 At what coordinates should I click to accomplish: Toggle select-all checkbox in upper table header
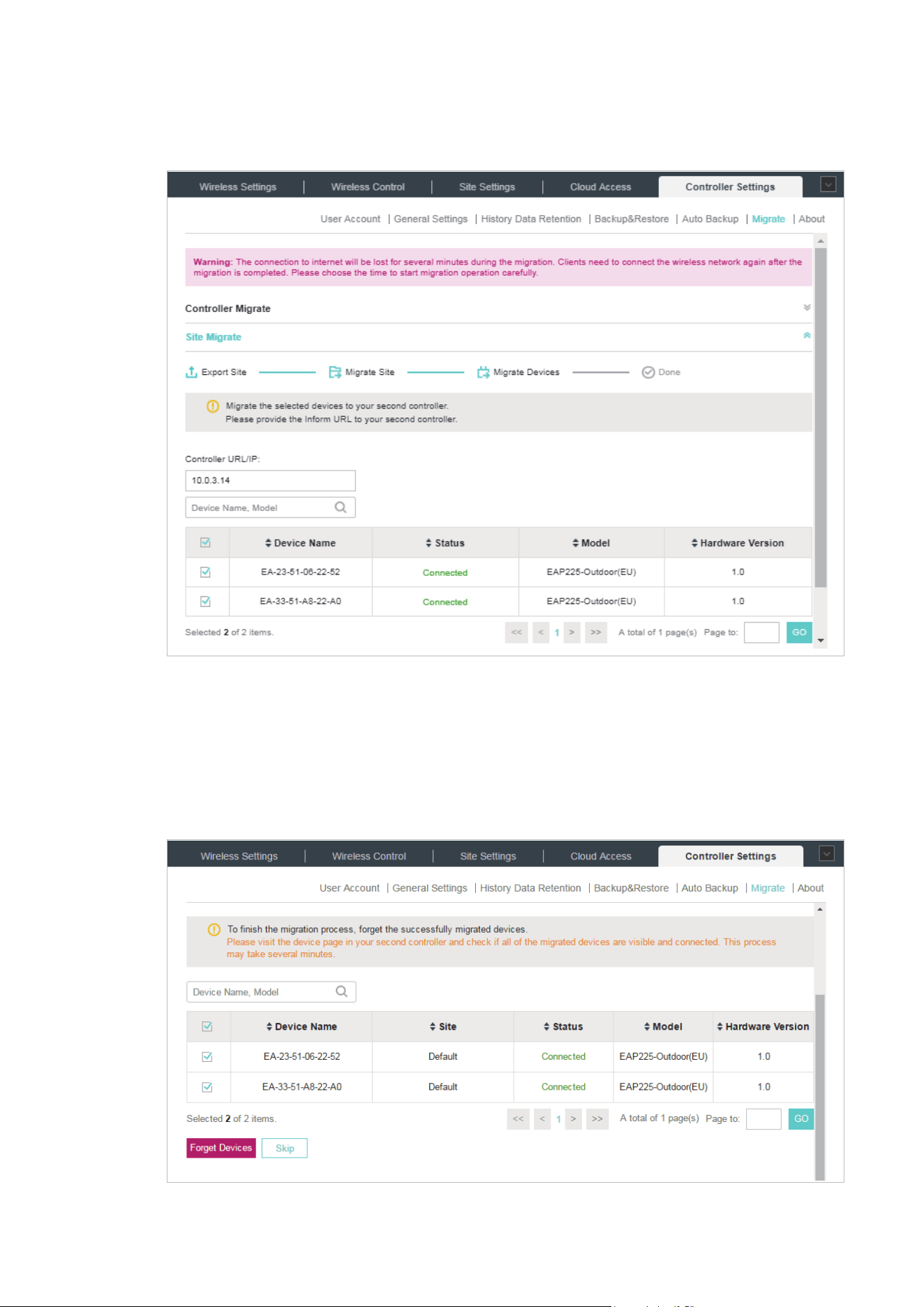click(205, 542)
